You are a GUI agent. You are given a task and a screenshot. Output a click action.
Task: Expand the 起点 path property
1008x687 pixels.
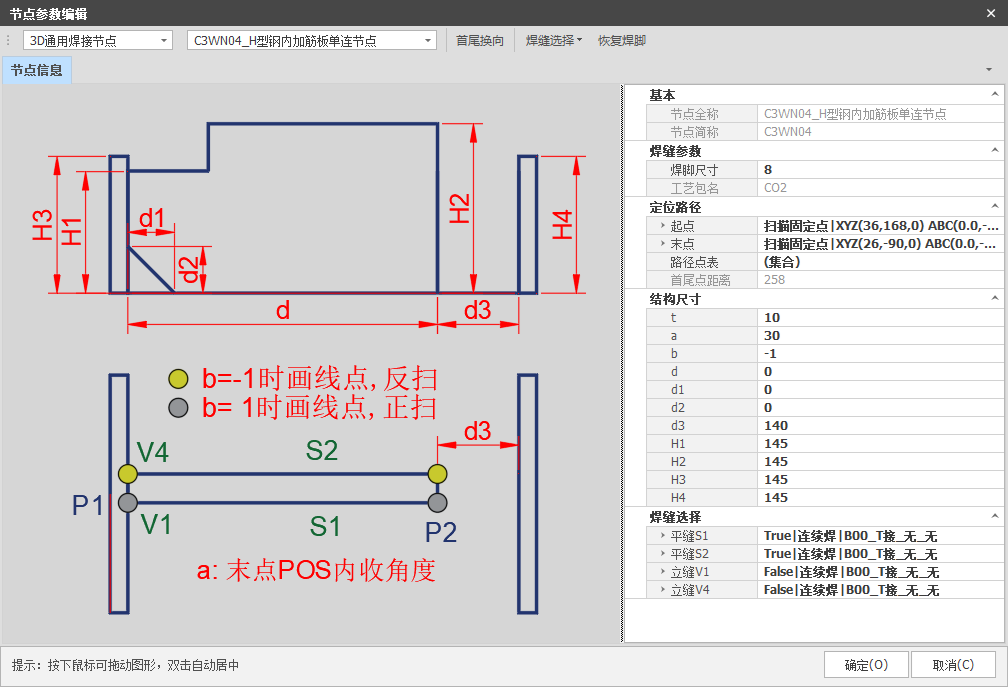[x=662, y=226]
